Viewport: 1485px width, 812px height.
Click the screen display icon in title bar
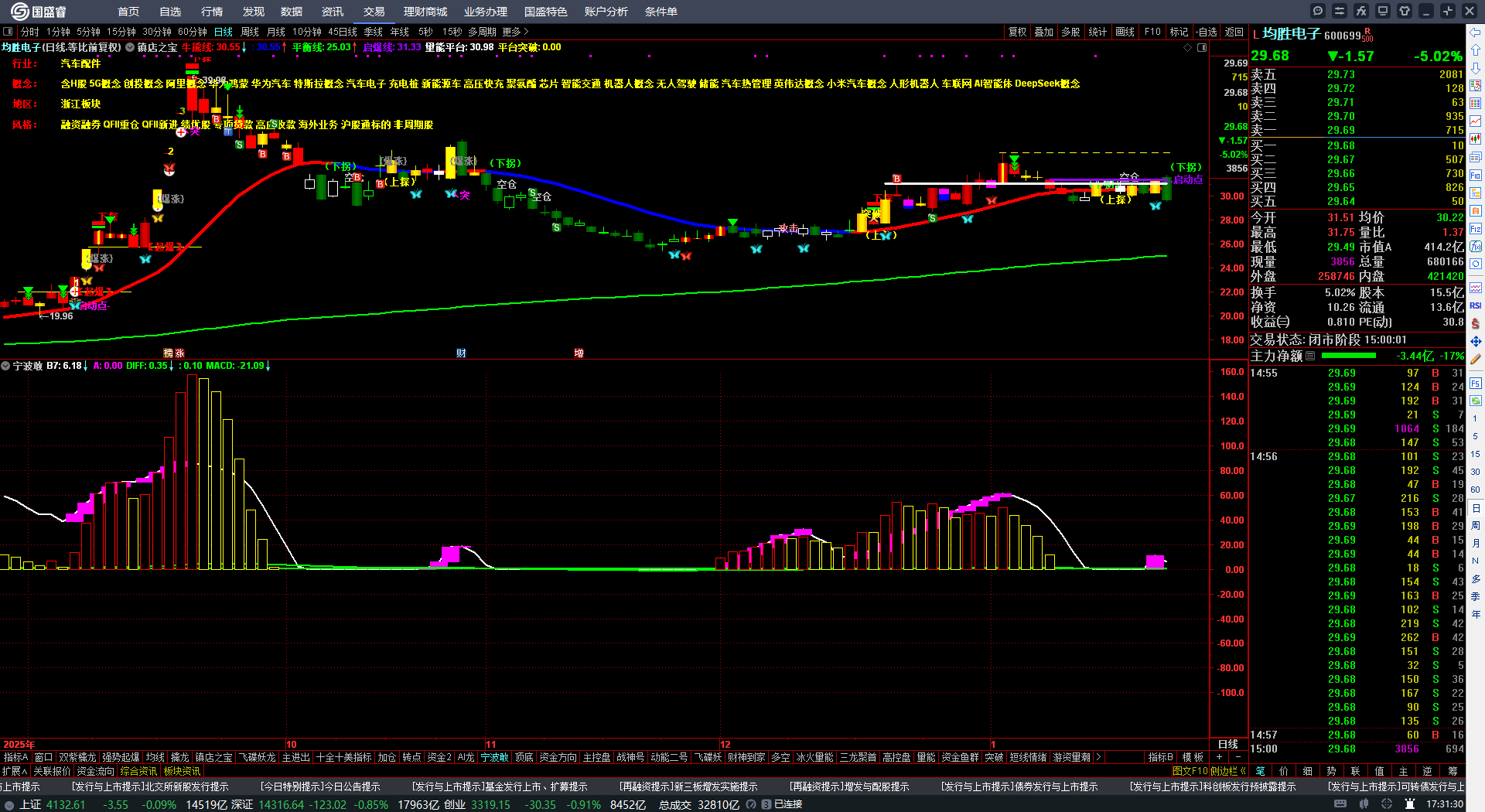1383,11
